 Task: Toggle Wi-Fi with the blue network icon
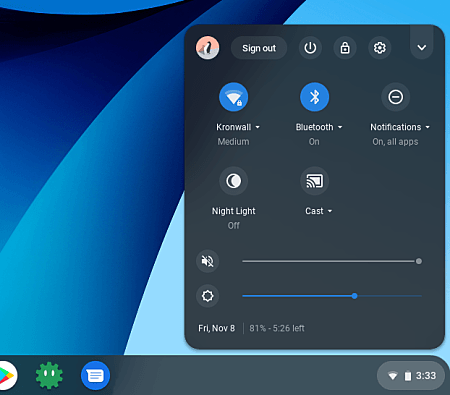click(233, 97)
